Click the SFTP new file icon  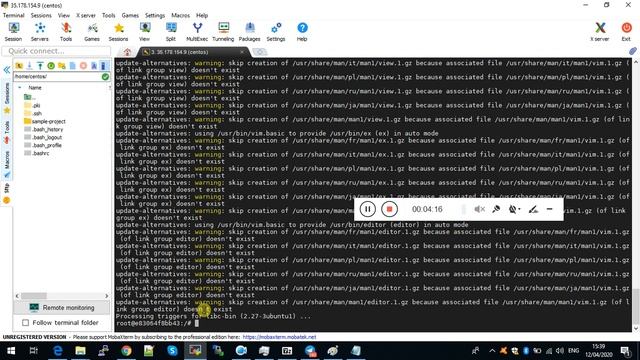[73, 65]
